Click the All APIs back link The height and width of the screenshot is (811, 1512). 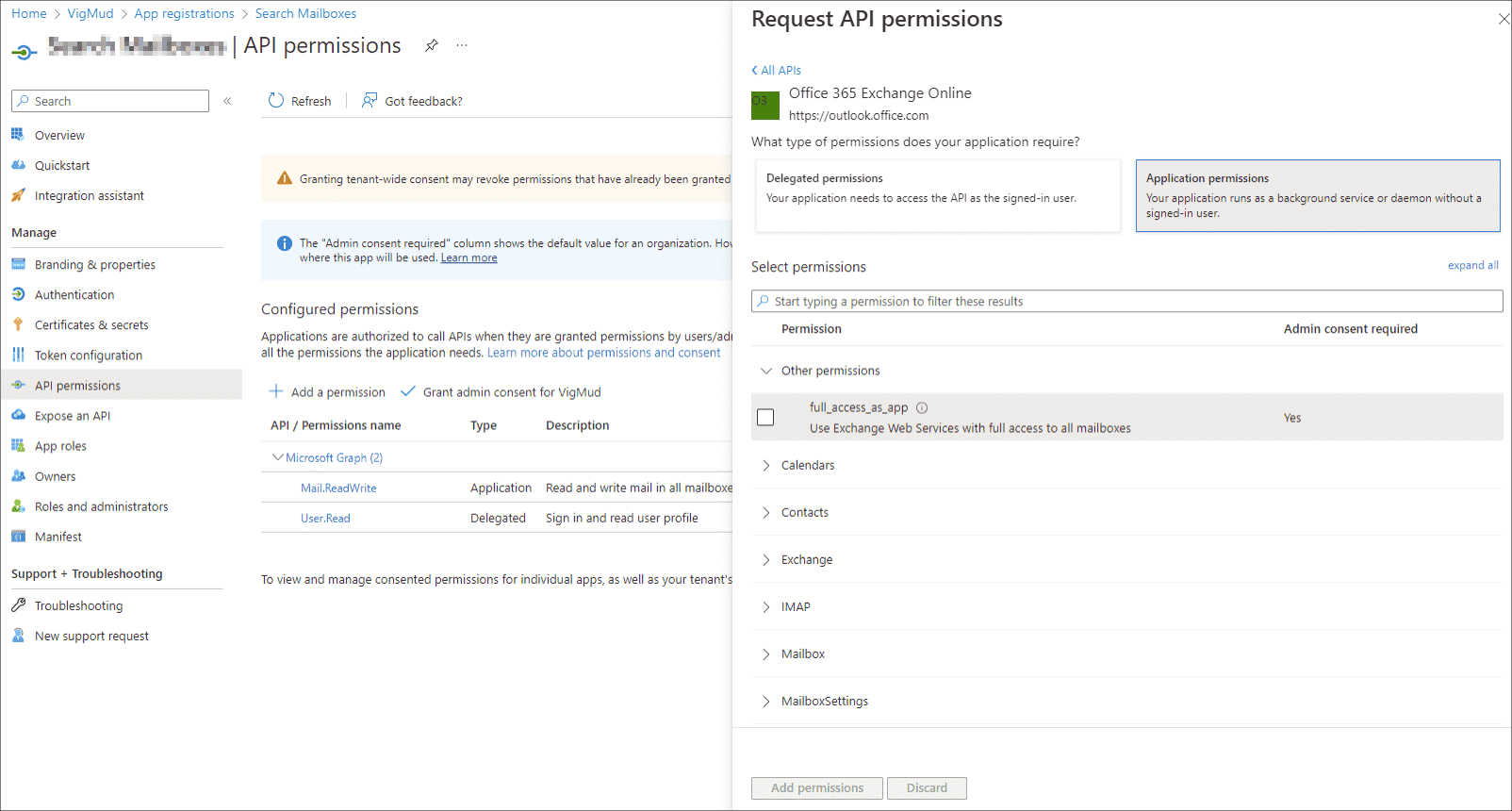point(777,71)
